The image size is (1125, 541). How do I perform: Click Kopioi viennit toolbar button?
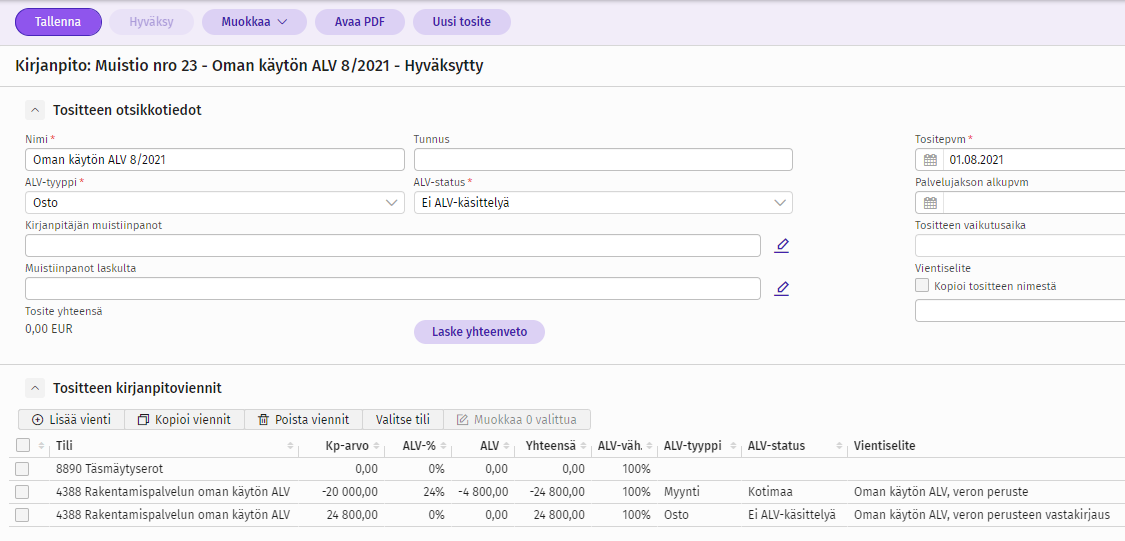pyautogui.click(x=184, y=420)
